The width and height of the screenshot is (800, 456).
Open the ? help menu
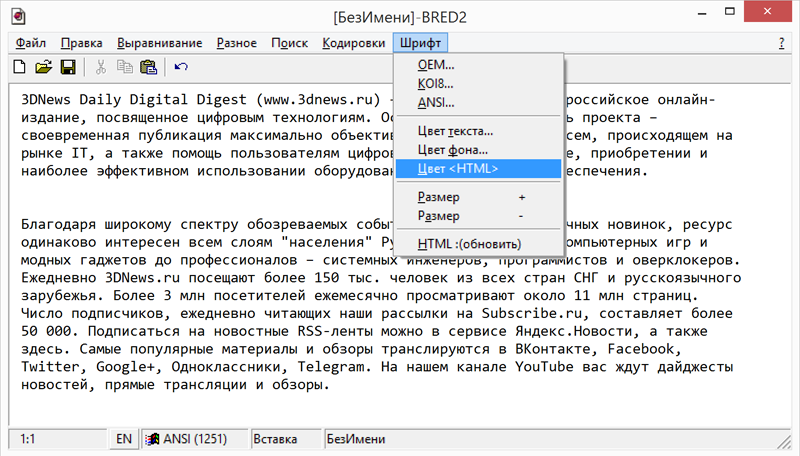coord(782,43)
